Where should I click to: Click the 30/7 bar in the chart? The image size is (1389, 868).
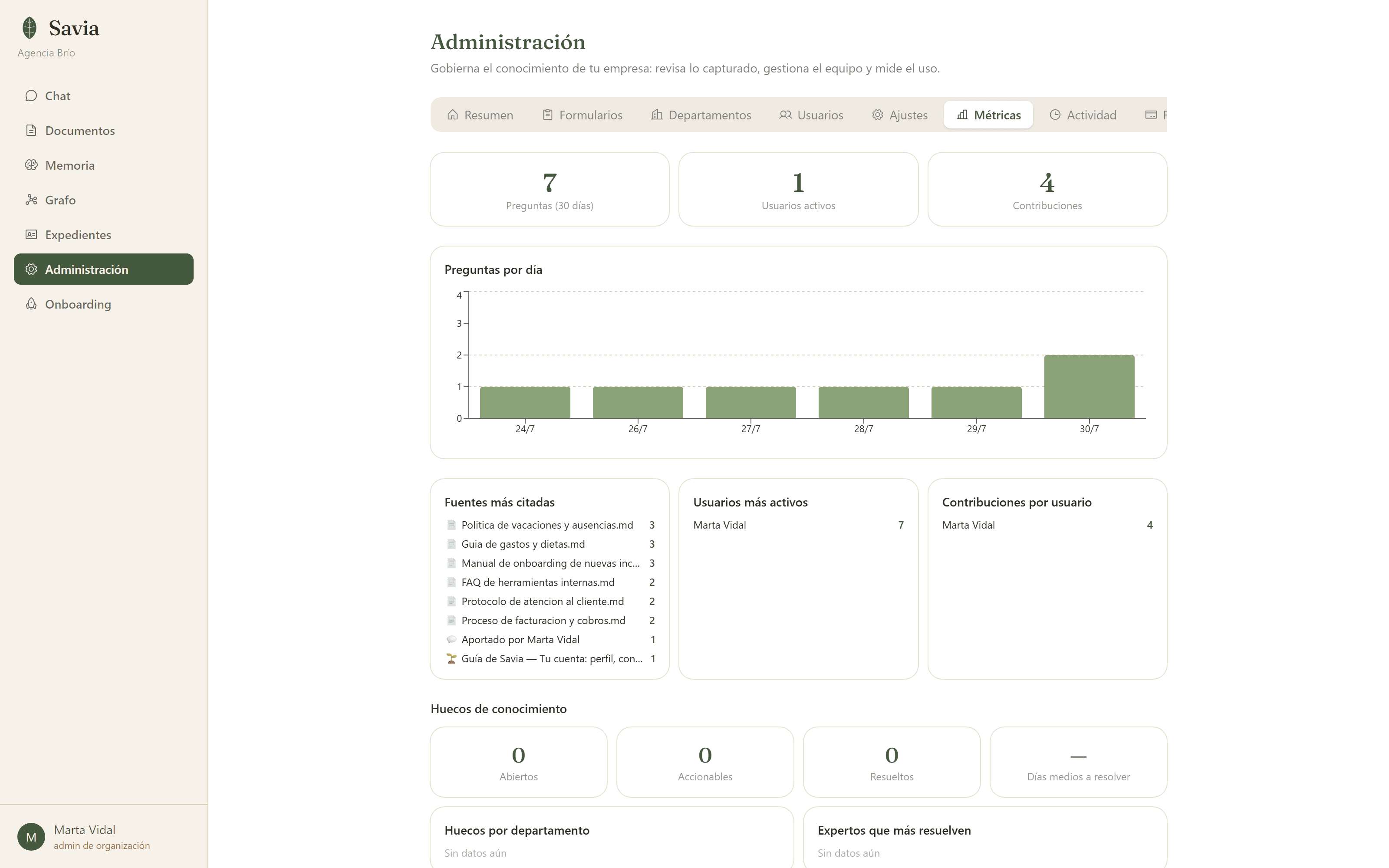(1089, 386)
